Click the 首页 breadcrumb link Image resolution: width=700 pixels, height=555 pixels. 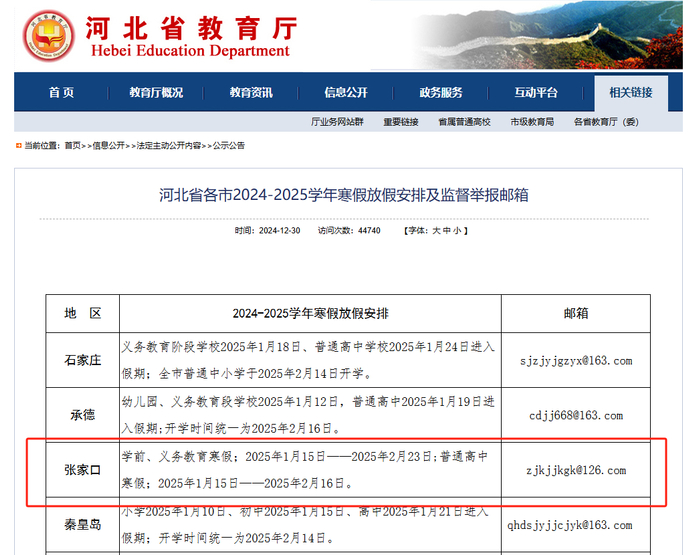pos(73,146)
